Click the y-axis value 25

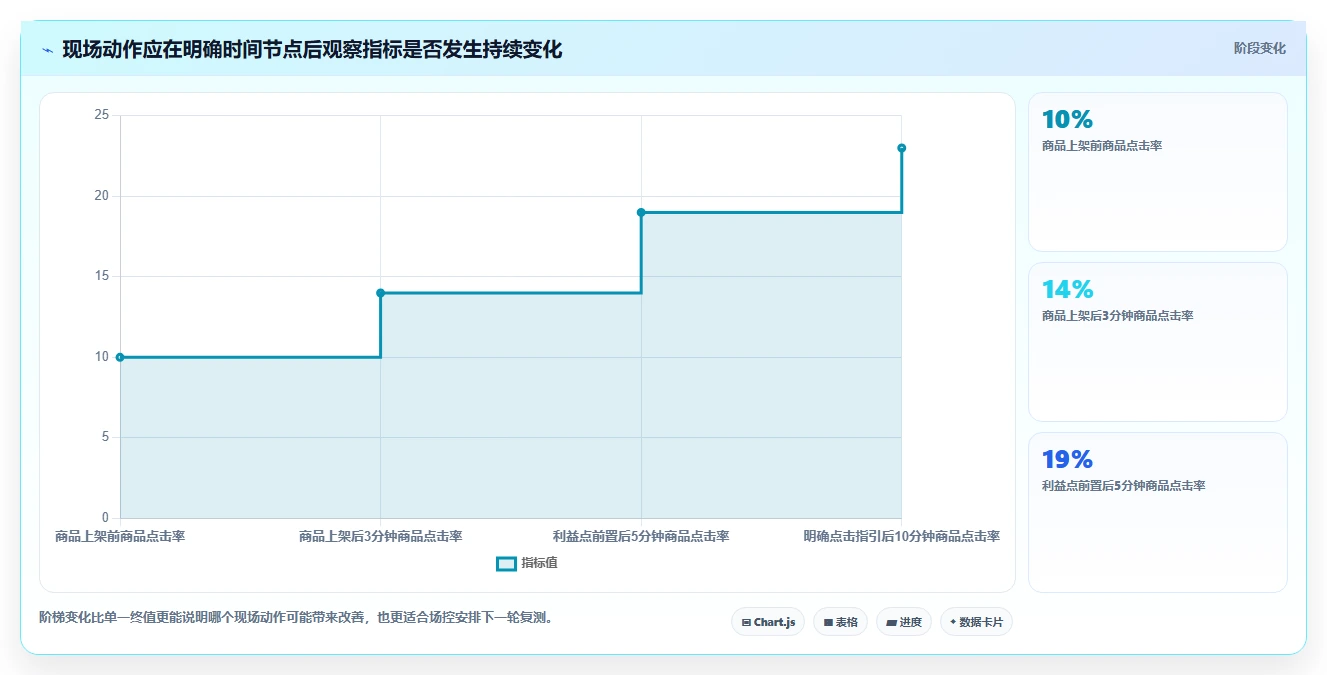[x=101, y=115]
